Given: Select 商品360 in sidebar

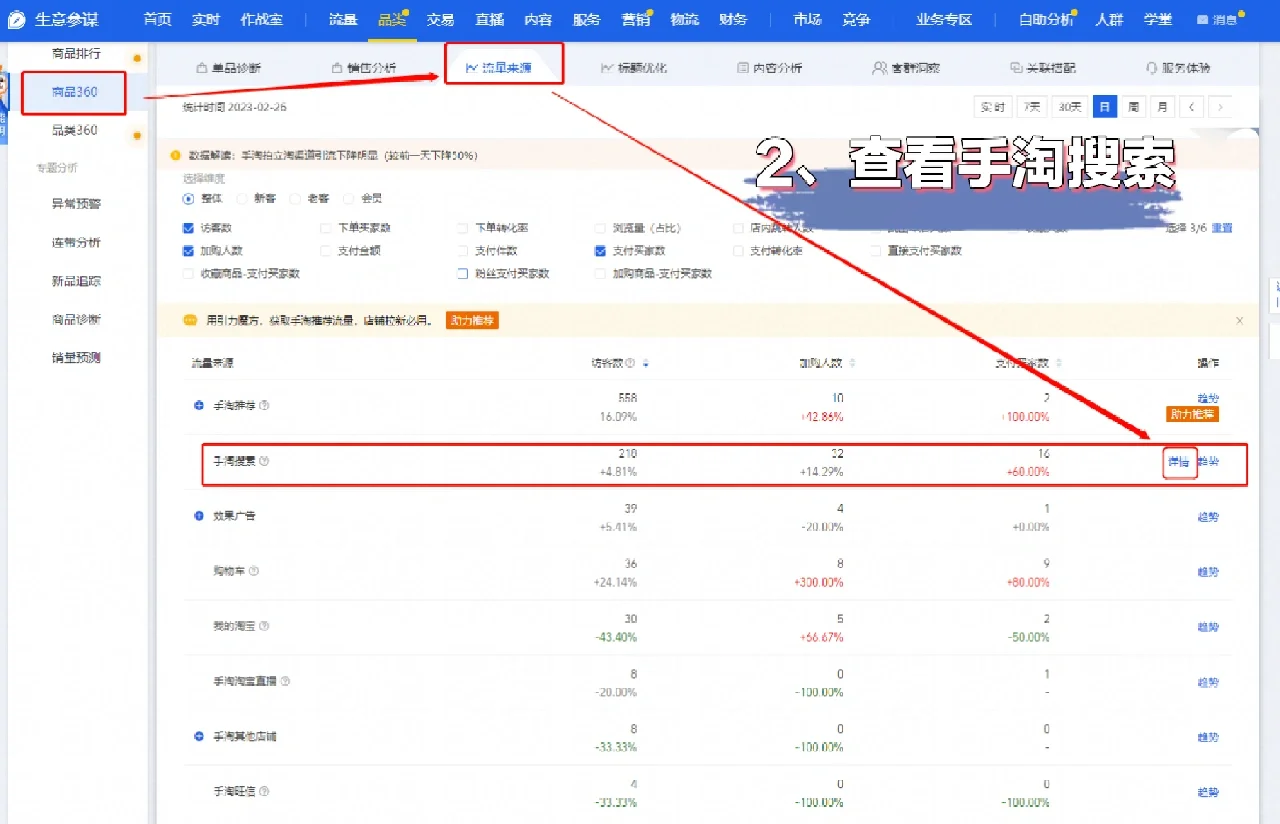Looking at the screenshot, I should 75,92.
